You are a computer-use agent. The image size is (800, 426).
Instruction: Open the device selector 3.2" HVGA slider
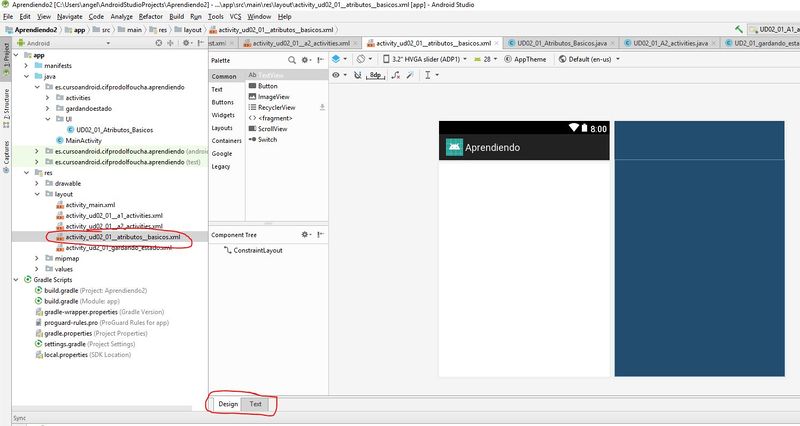[x=424, y=59]
